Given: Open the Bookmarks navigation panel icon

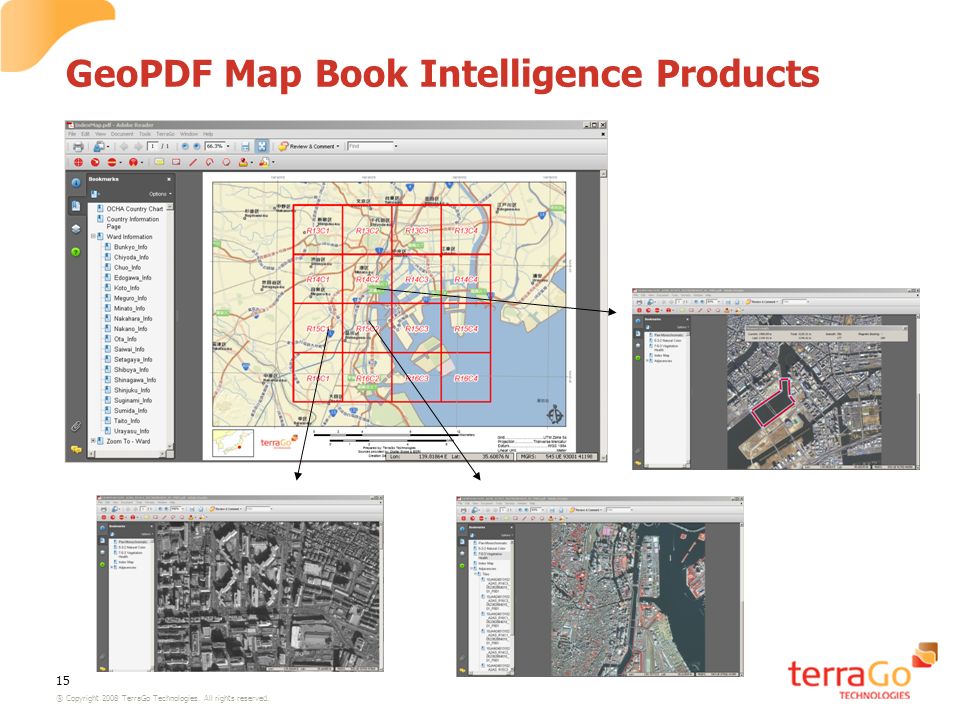Looking at the screenshot, I should tap(76, 206).
